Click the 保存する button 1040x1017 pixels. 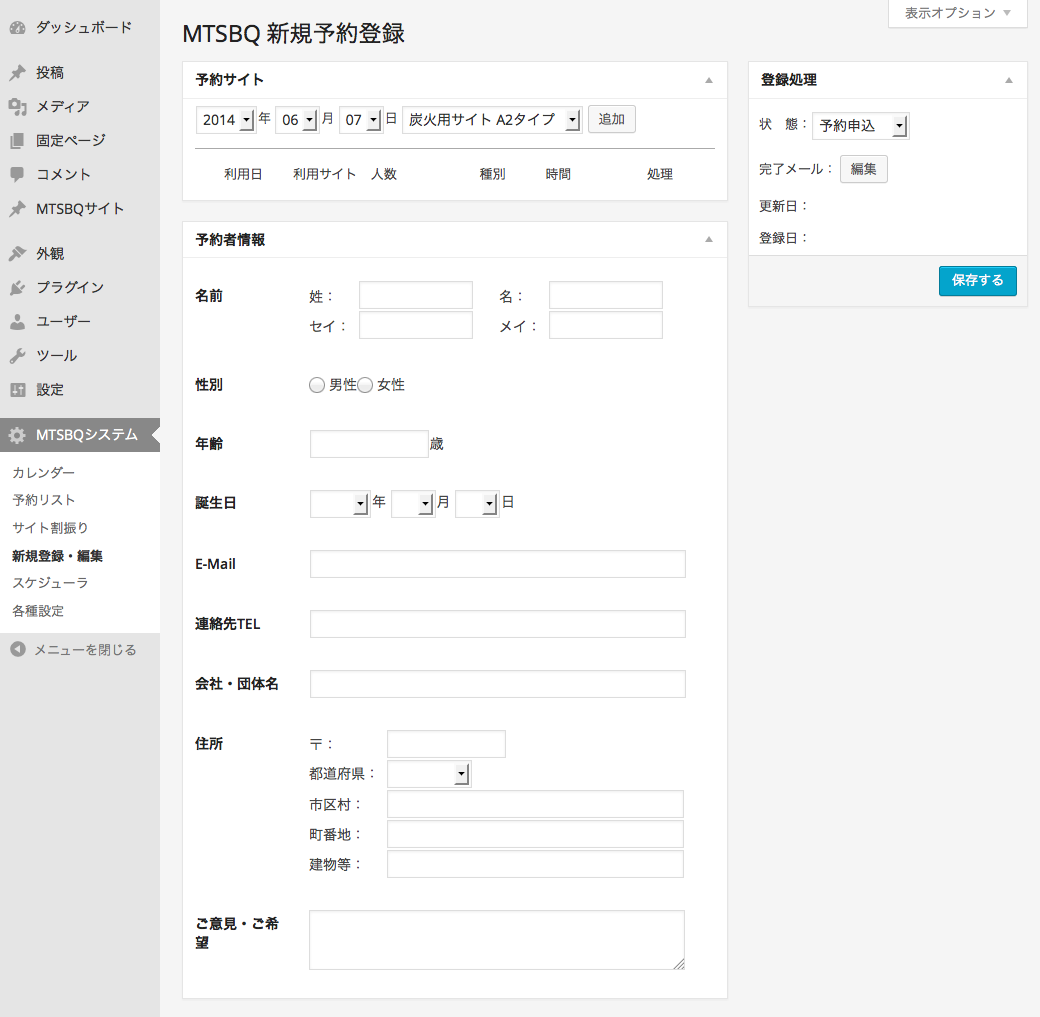[978, 281]
